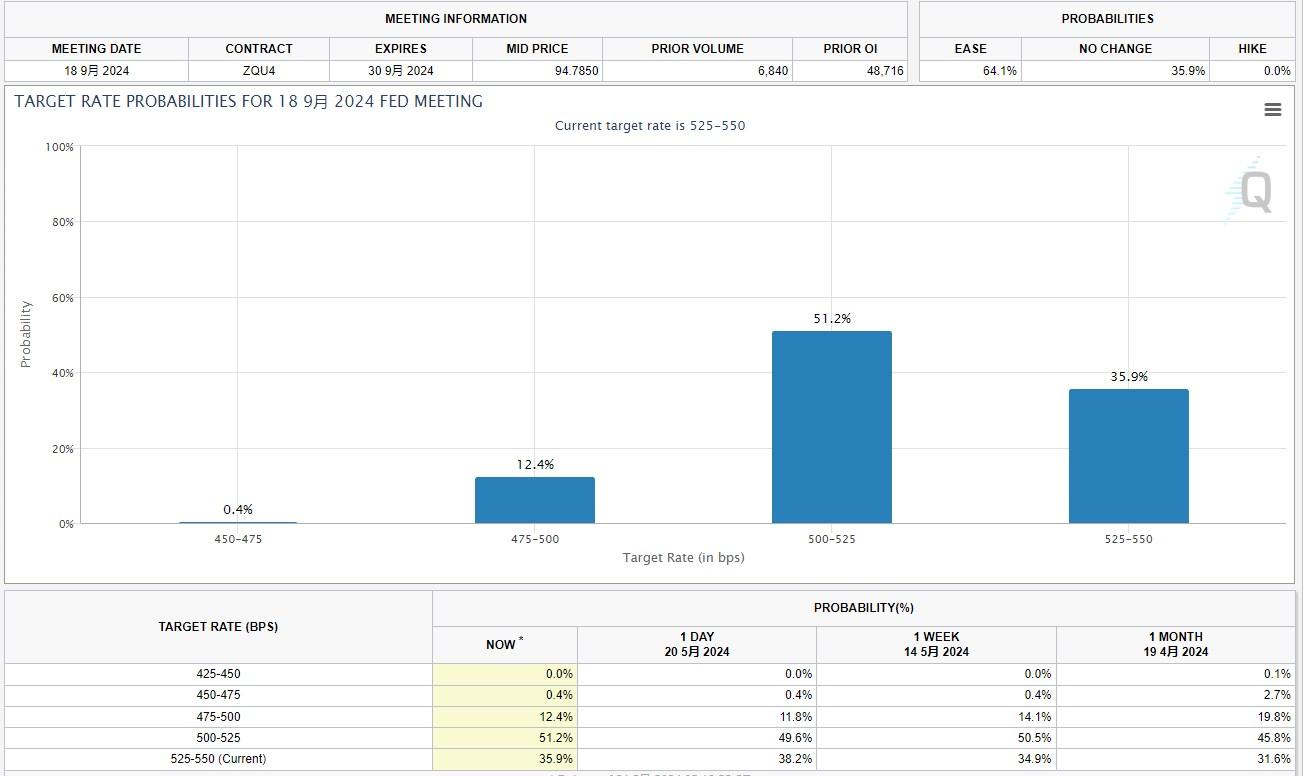Select the 0.4% bar for 450-475
1303x776 pixels.
[x=238, y=522]
